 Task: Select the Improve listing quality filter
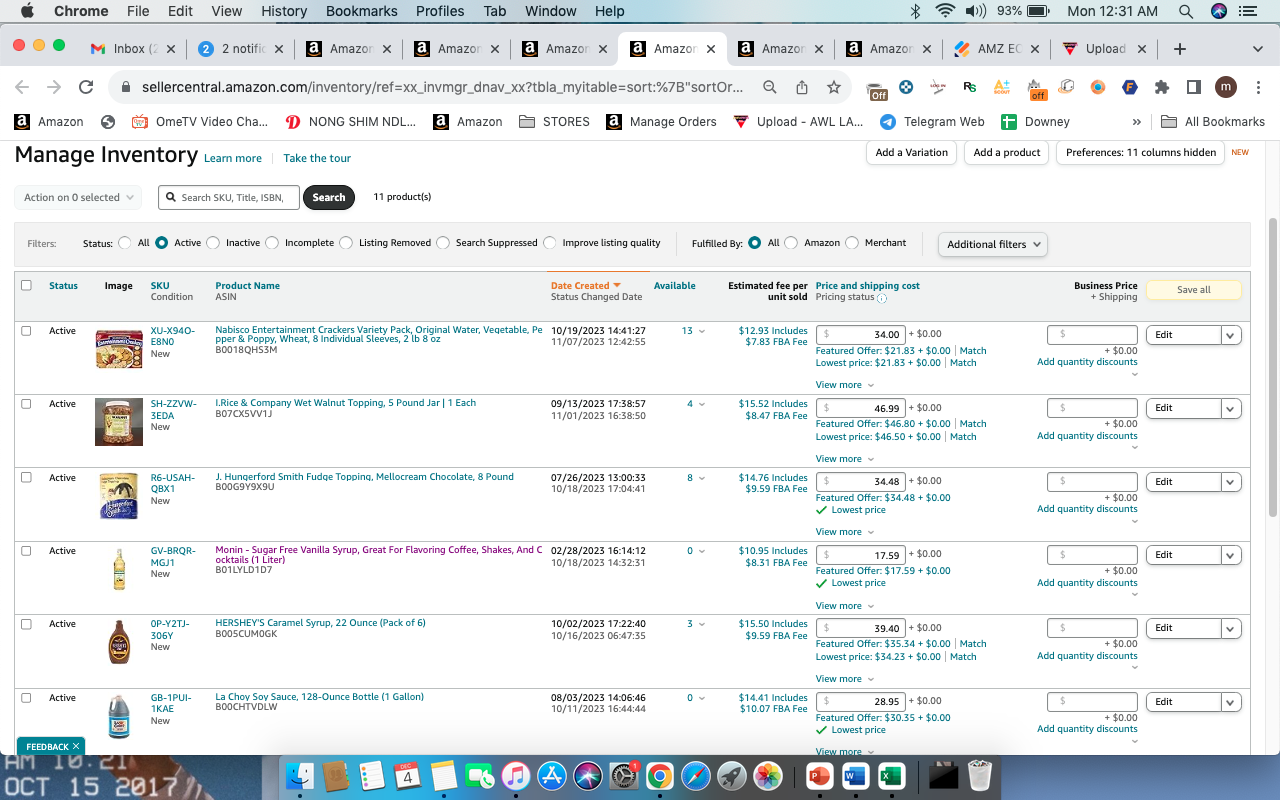[x=549, y=243]
